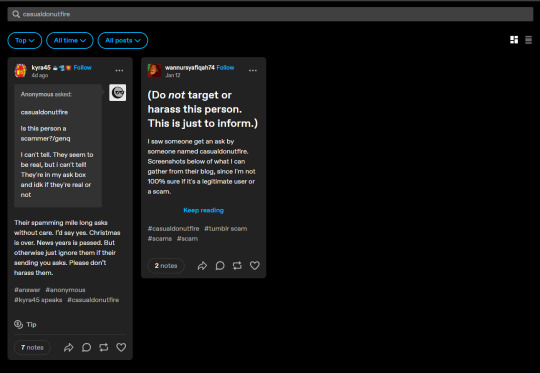Open the All posts filter dropdown
The height and width of the screenshot is (373, 540).
123,41
